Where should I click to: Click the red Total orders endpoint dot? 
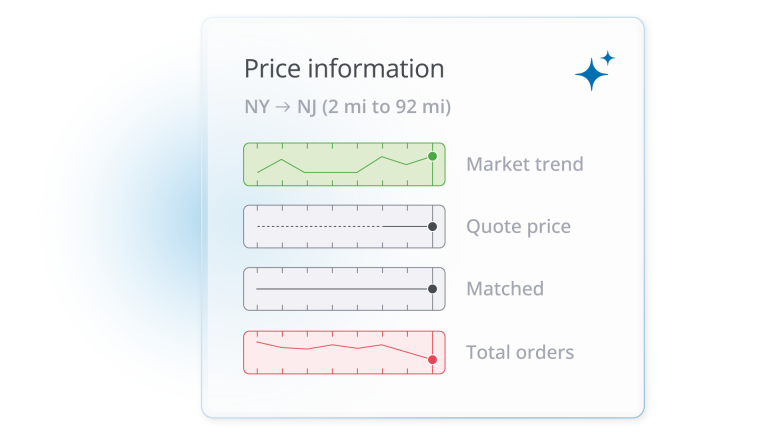432,359
